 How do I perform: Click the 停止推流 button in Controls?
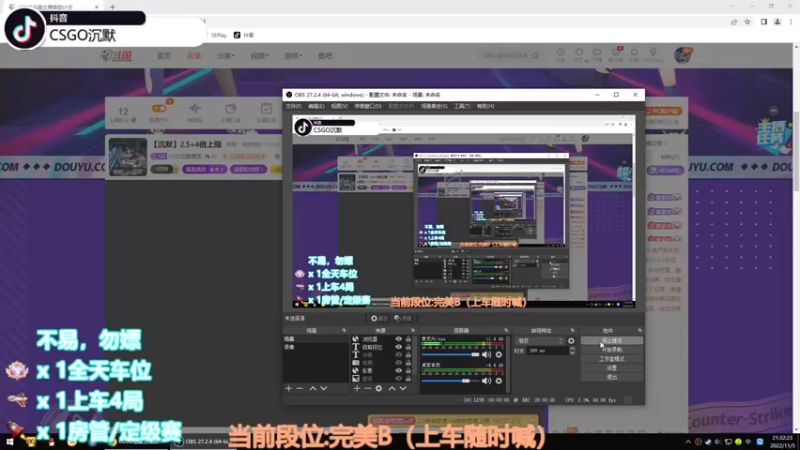coord(612,340)
